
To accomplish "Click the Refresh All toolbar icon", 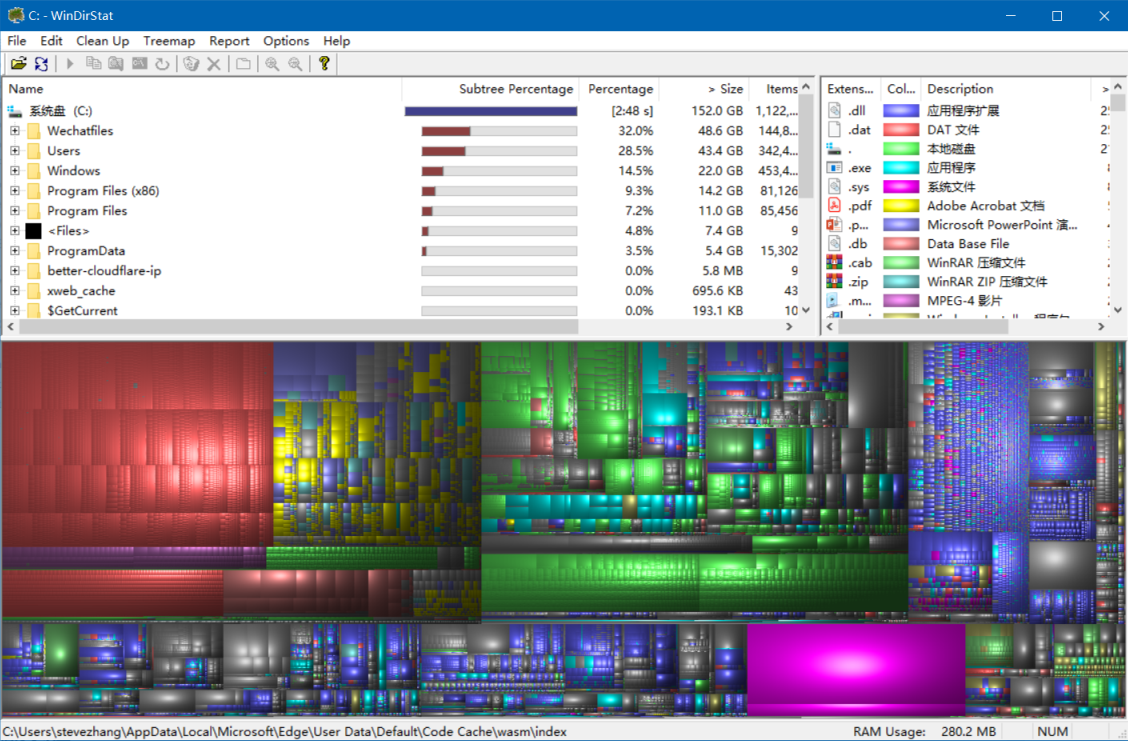I will (x=41, y=64).
